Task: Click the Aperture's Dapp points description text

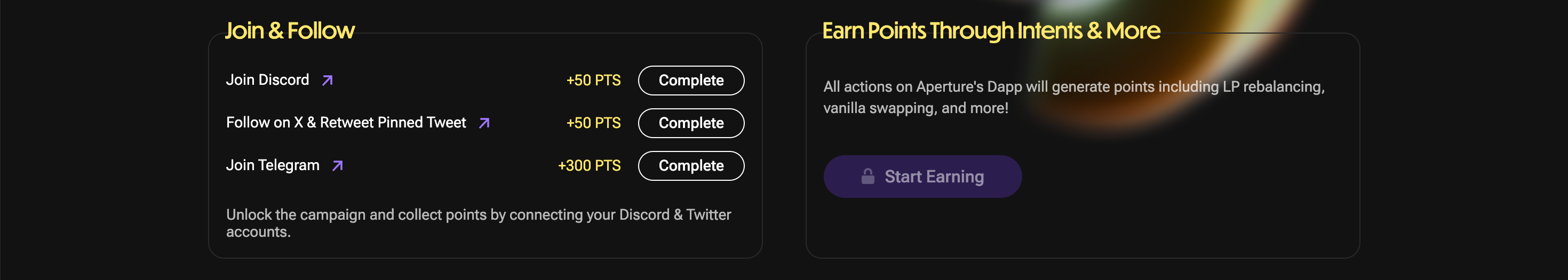Action: (x=1074, y=98)
